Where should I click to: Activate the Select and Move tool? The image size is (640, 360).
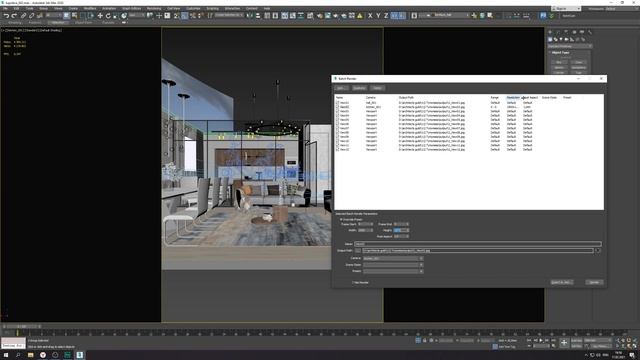click(x=100, y=16)
